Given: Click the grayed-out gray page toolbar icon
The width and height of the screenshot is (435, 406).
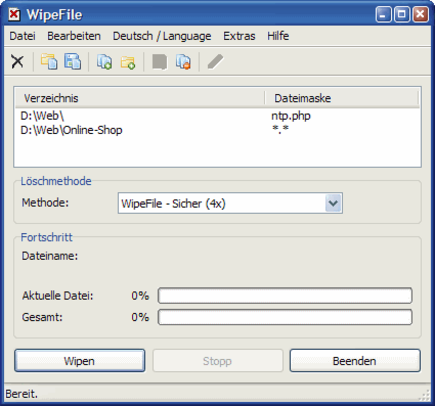Looking at the screenshot, I should (x=160, y=62).
